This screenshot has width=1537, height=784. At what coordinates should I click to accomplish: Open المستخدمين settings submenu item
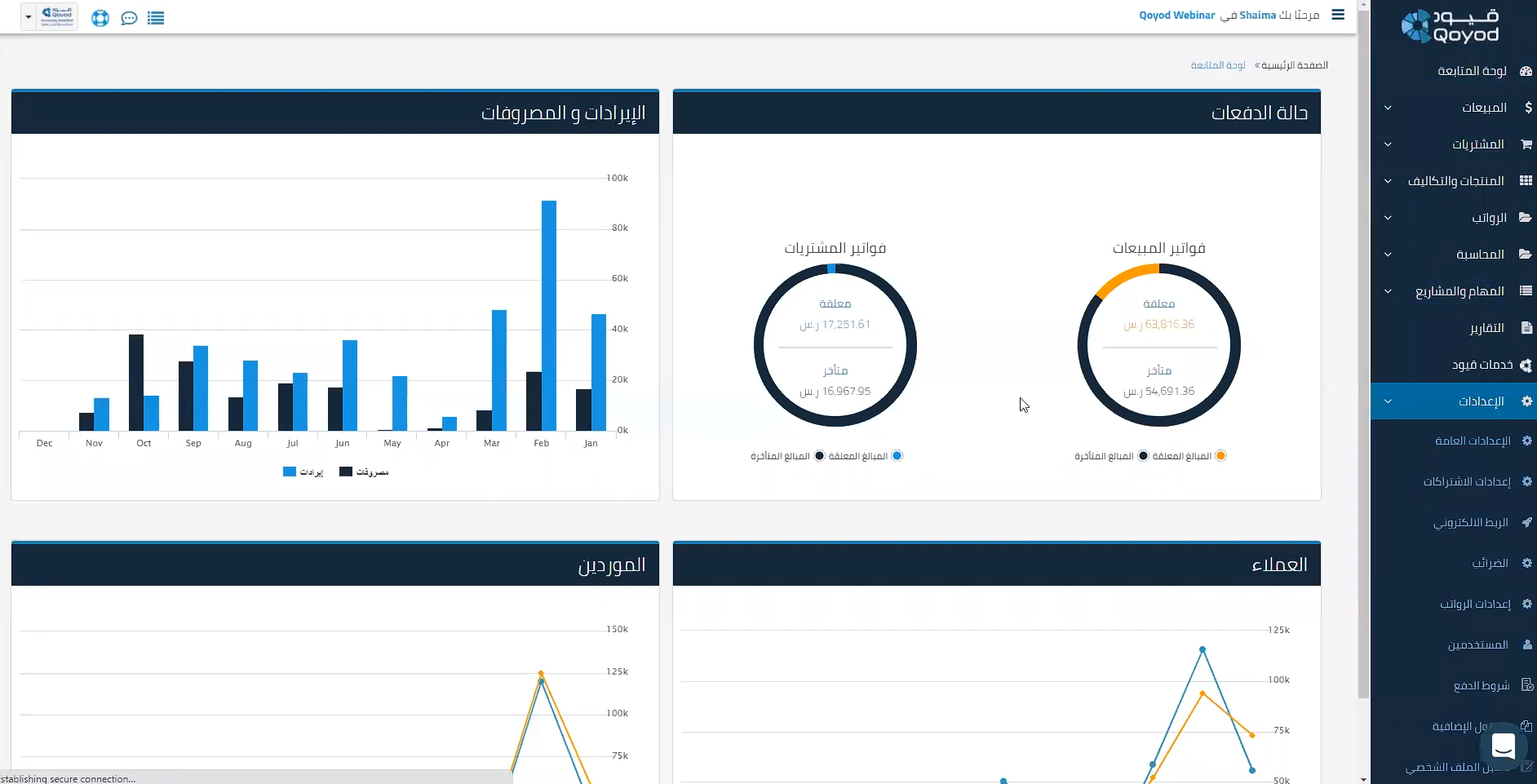pyautogui.click(x=1477, y=644)
